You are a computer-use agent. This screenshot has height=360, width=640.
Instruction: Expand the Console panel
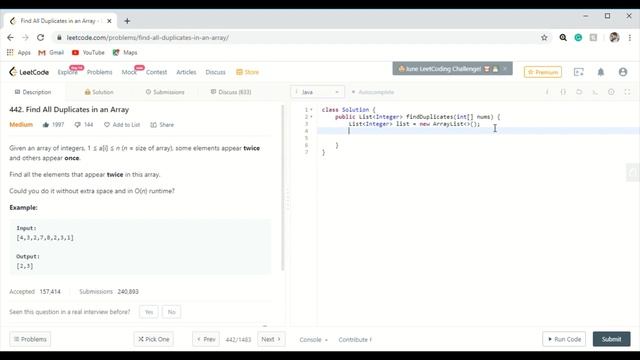click(313, 340)
